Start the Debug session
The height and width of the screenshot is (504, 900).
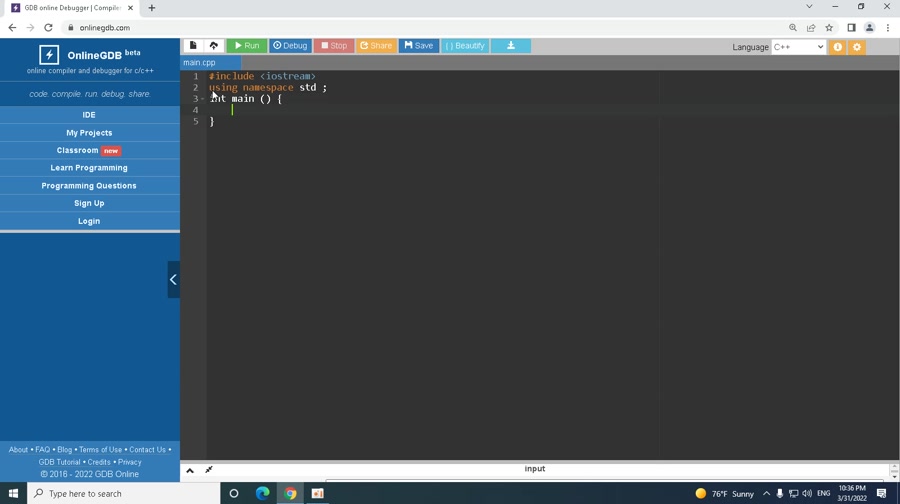point(290,46)
